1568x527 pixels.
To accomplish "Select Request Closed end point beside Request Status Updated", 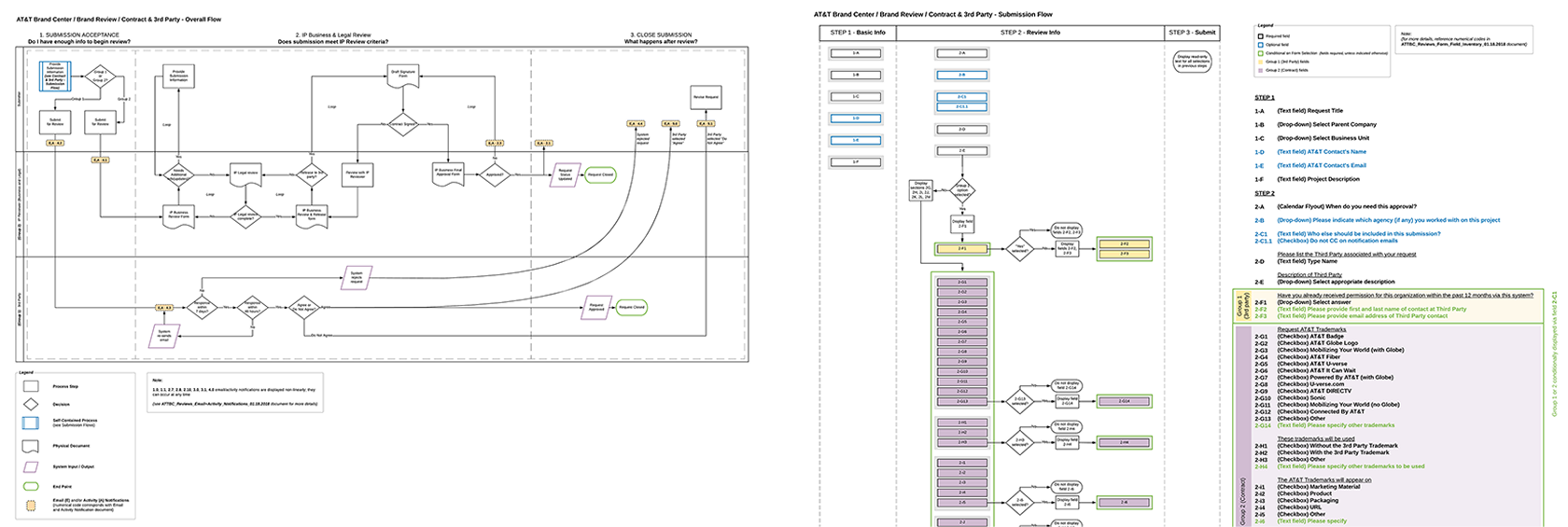I will [x=600, y=174].
